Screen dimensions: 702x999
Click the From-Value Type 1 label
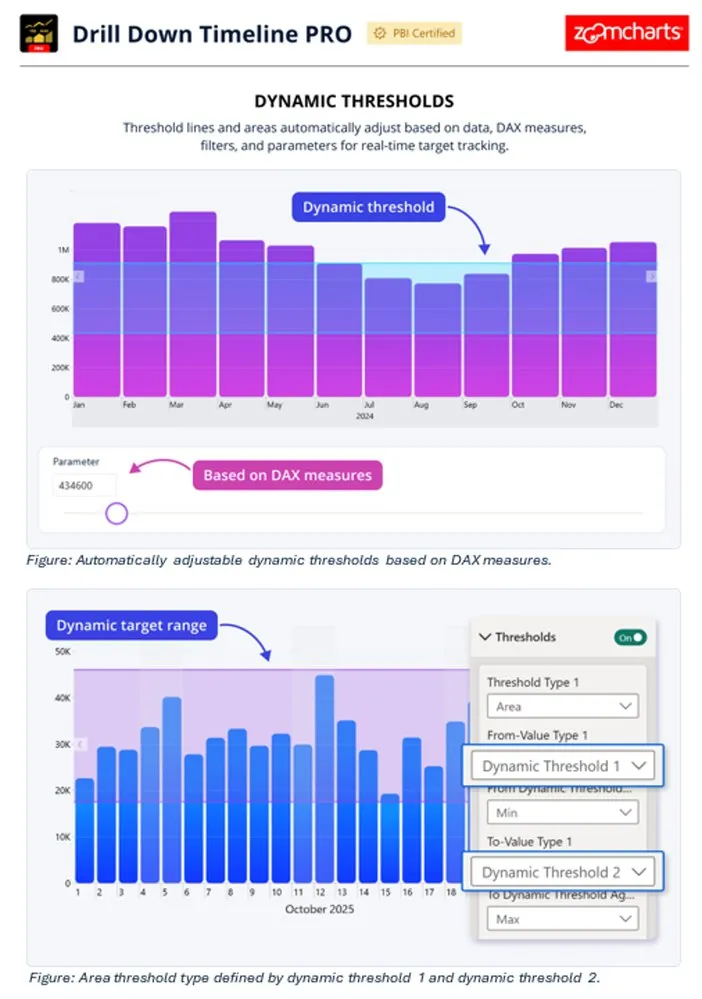(537, 735)
